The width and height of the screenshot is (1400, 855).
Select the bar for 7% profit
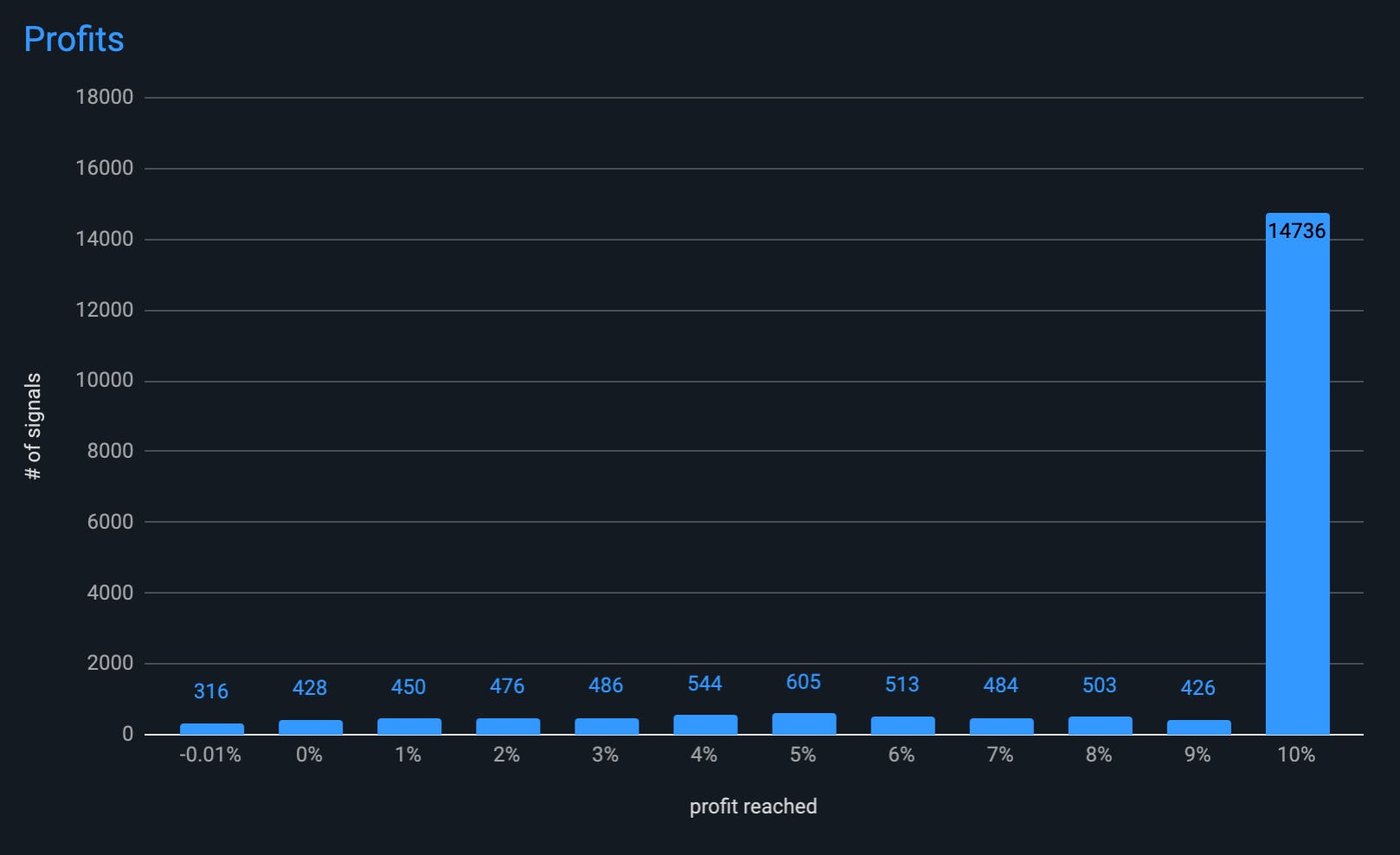pos(1001,726)
